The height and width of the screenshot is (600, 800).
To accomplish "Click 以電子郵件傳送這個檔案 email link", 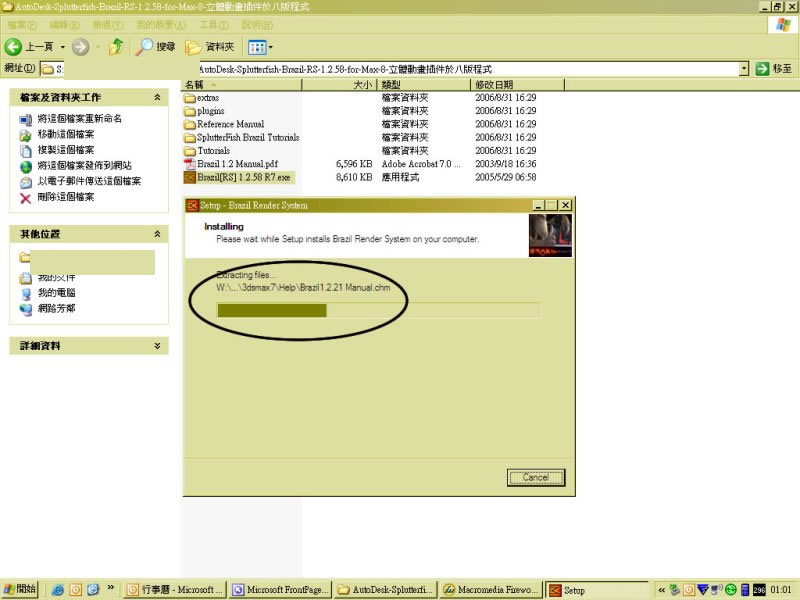I will point(89,181).
